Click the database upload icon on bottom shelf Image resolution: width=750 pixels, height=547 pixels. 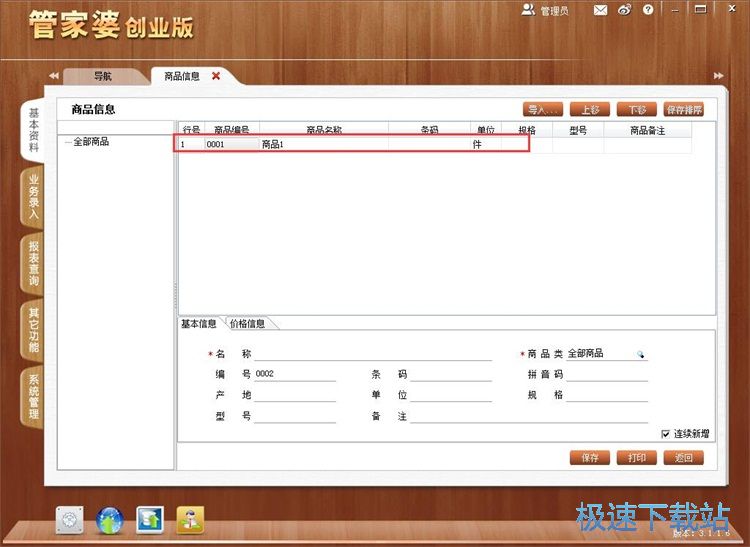[x=149, y=520]
